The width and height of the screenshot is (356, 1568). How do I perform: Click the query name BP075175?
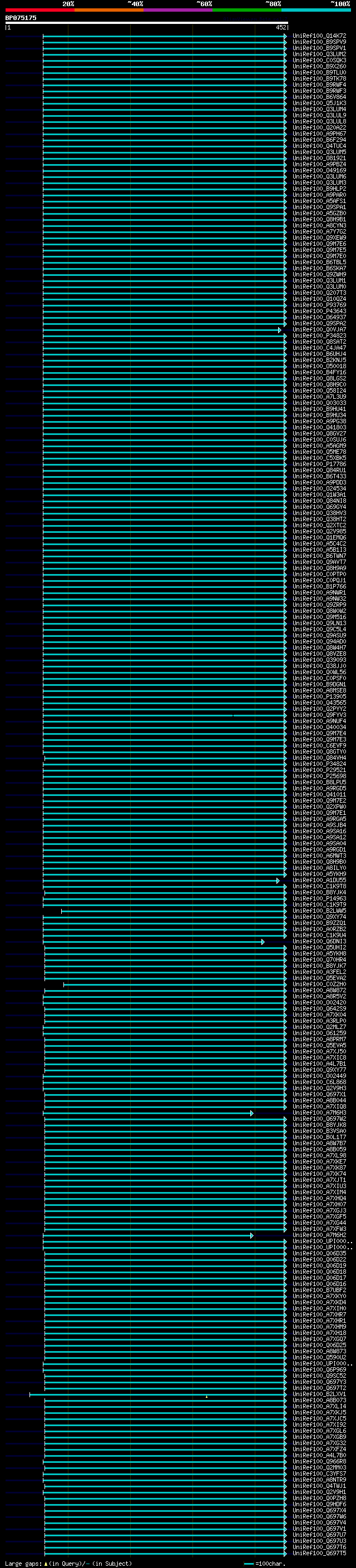click(21, 18)
